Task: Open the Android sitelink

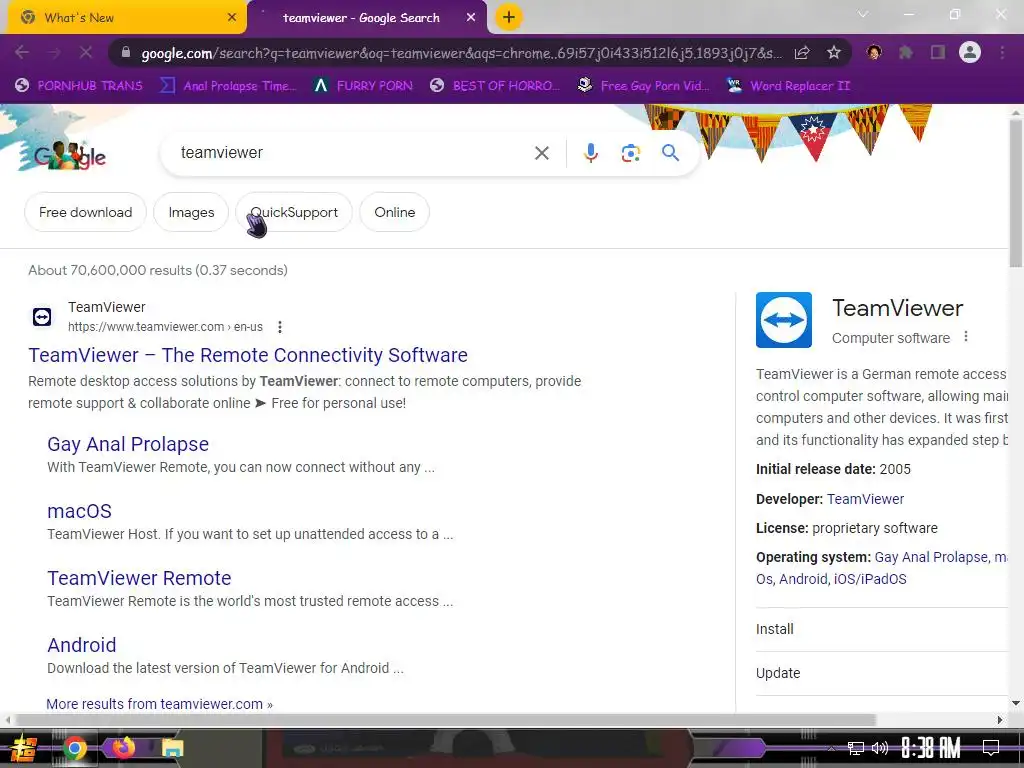Action: pyautogui.click(x=82, y=645)
